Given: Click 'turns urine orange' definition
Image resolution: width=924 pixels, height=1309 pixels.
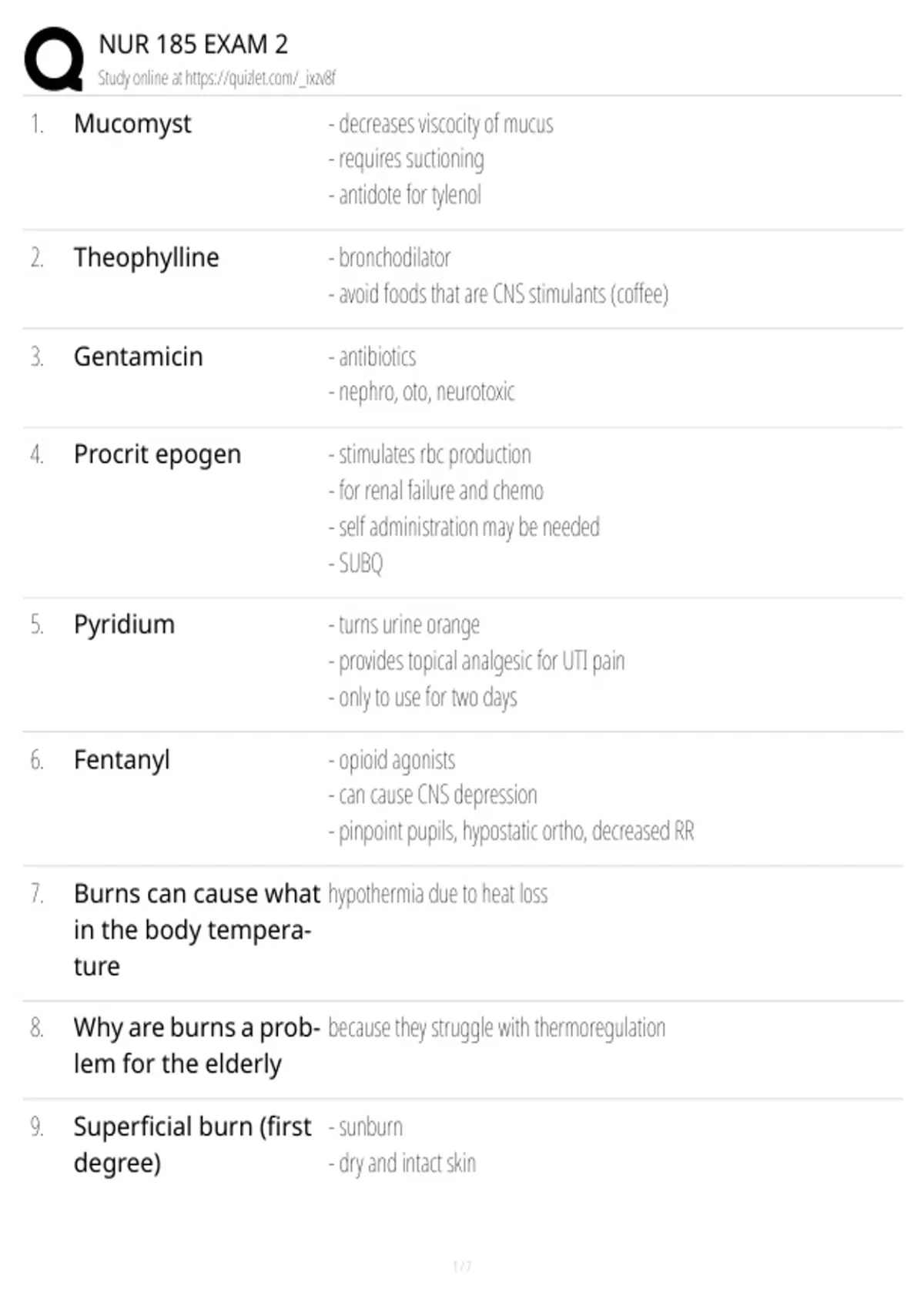Looking at the screenshot, I should (404, 625).
